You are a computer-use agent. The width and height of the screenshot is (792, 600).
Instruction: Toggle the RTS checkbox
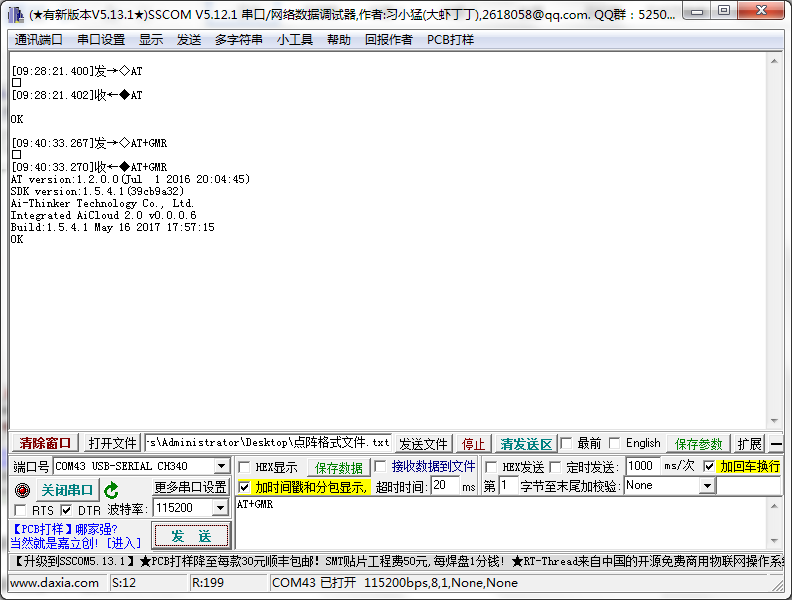(x=20, y=511)
